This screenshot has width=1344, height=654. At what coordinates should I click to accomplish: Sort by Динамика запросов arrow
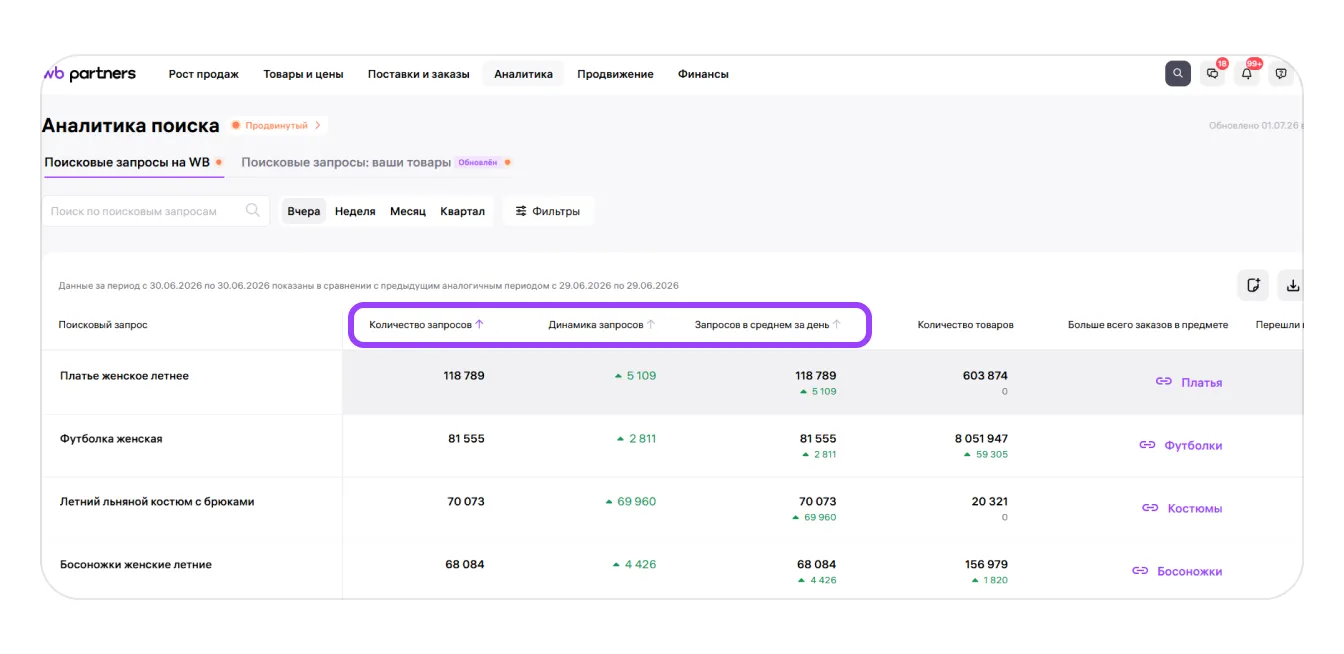click(x=651, y=324)
